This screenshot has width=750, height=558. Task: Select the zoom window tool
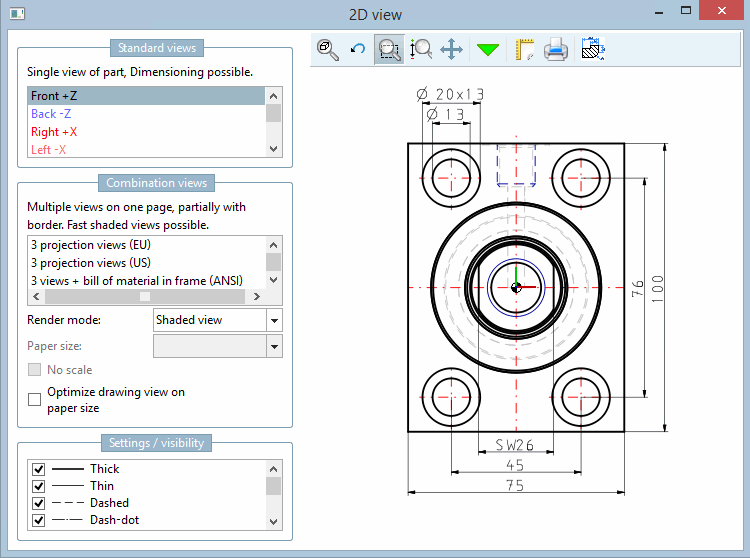pos(389,49)
